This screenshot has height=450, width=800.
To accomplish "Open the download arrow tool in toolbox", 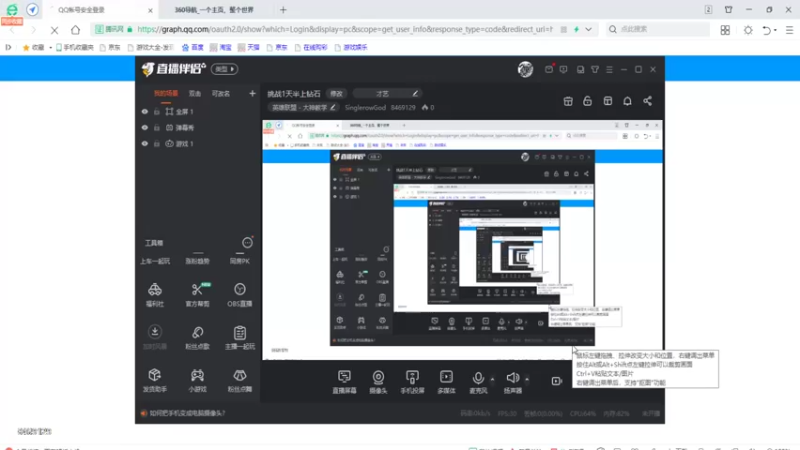I will click(155, 337).
